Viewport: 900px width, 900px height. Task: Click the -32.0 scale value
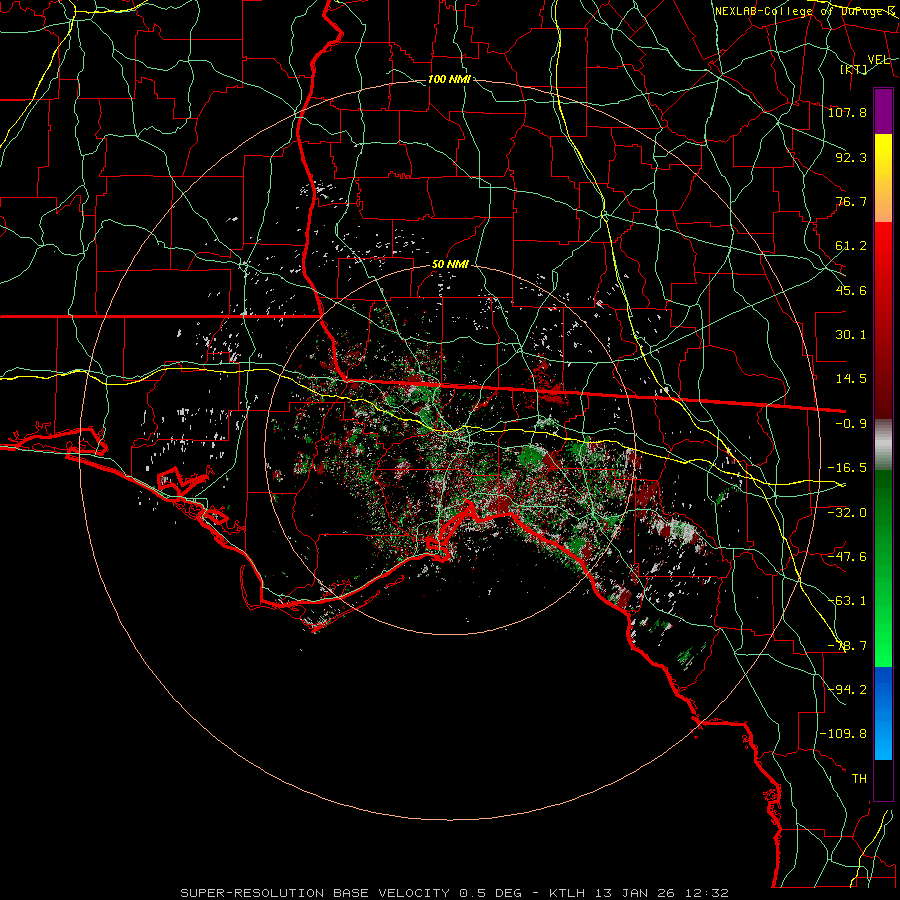tap(847, 512)
